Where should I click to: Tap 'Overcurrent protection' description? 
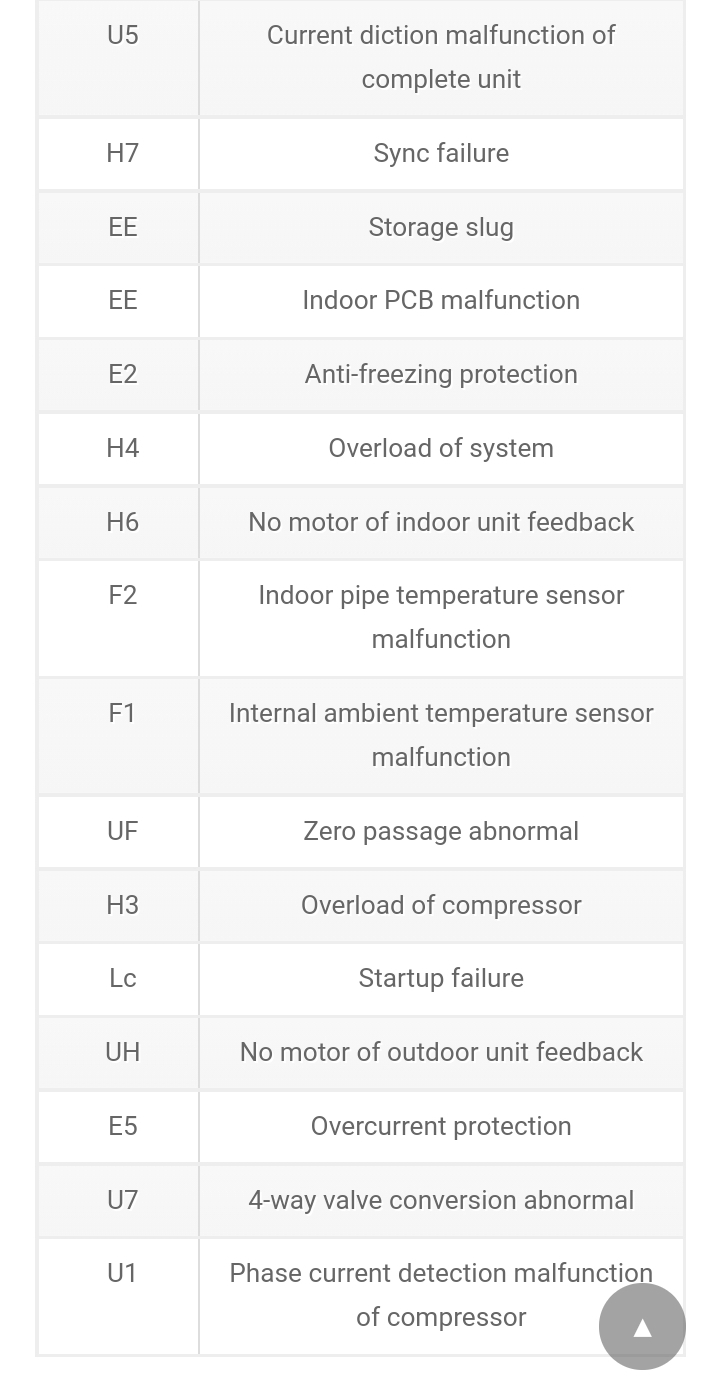point(441,1126)
